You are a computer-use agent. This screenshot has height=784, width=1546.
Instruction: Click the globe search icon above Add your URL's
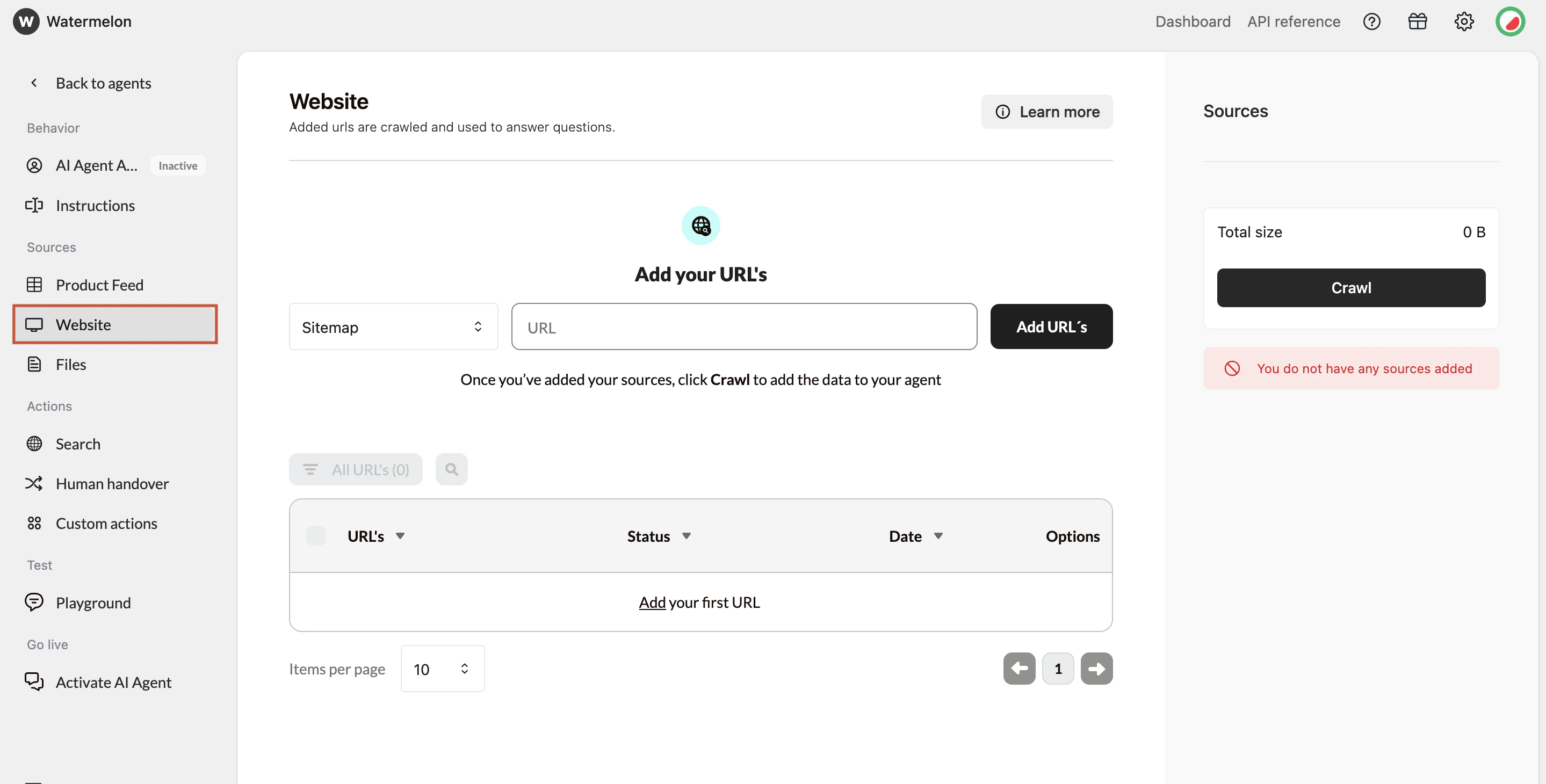(x=700, y=226)
